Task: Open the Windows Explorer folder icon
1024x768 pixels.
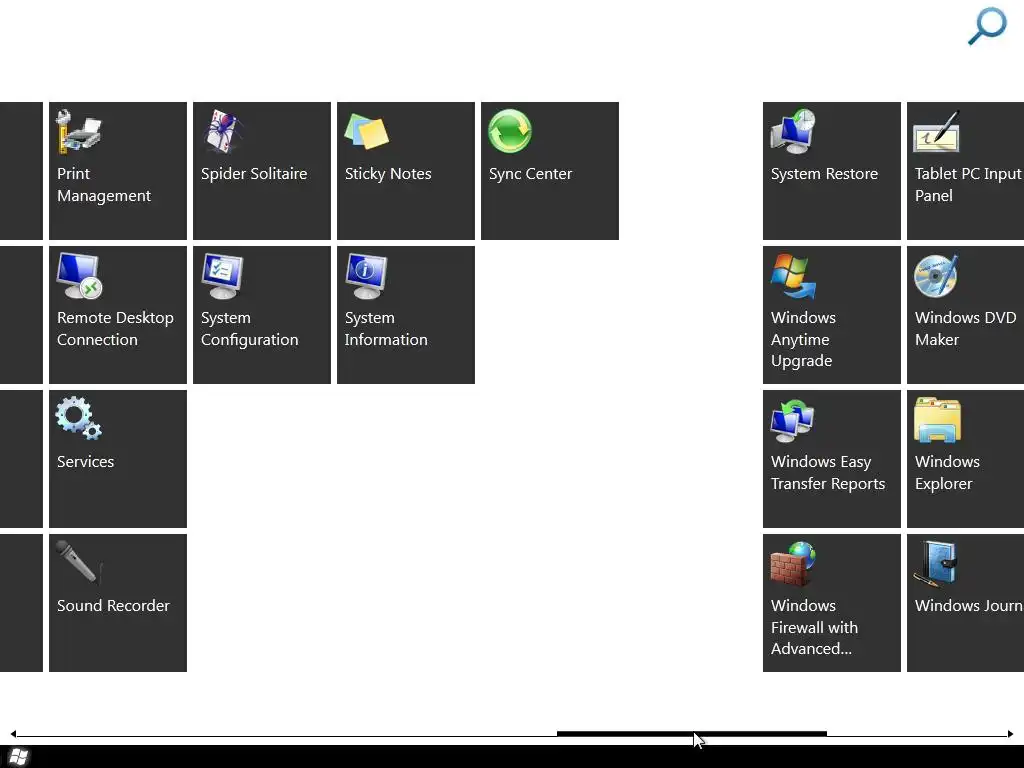Action: [x=937, y=420]
